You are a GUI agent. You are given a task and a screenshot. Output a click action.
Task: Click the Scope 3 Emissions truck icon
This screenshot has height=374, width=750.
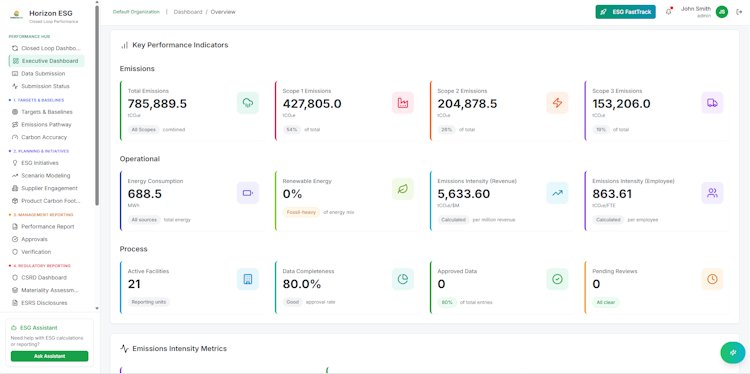[x=712, y=103]
